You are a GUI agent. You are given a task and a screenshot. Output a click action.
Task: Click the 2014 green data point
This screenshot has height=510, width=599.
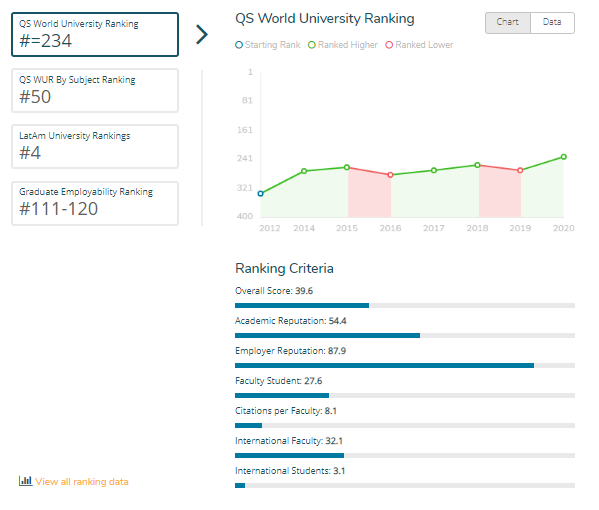[x=304, y=171]
